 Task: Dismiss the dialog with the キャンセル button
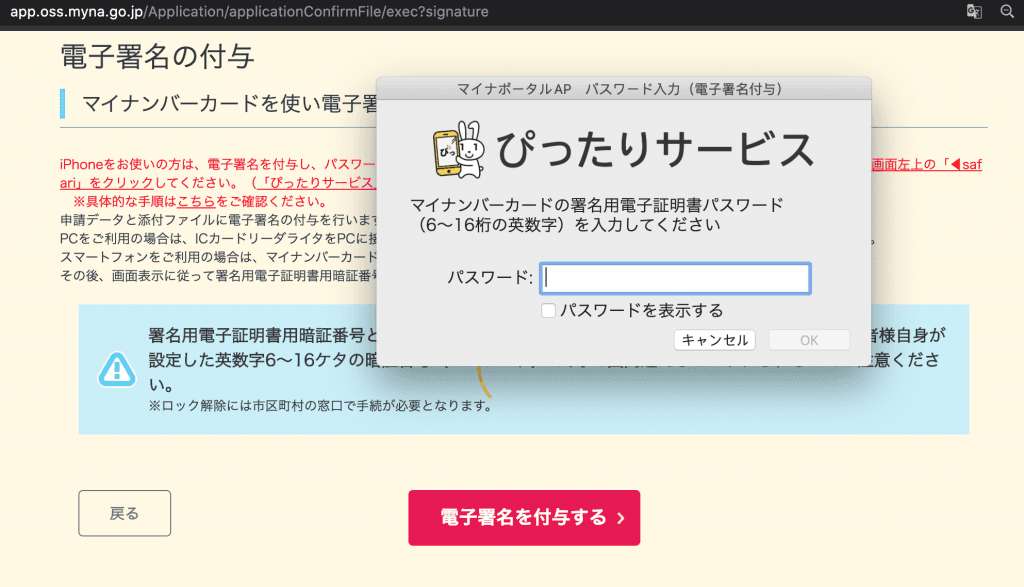coord(714,339)
